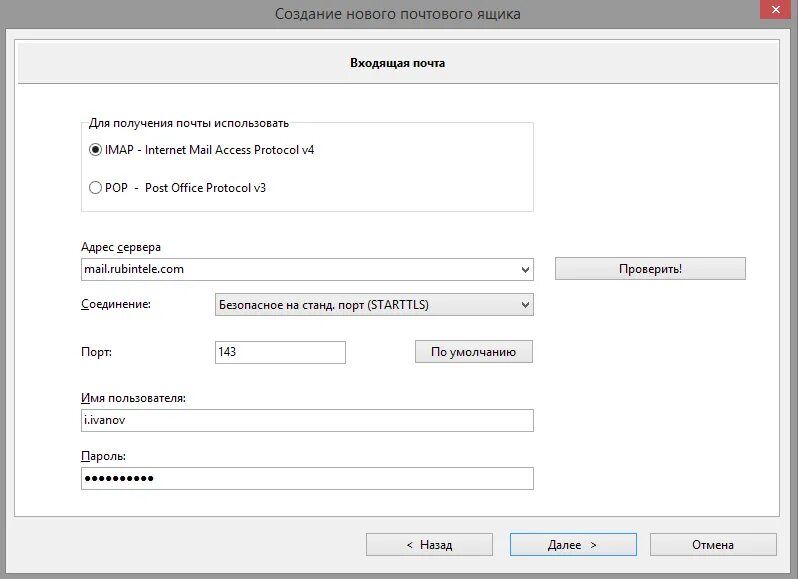
Task: Select the IMAP protocol radio button
Action: tap(96, 150)
